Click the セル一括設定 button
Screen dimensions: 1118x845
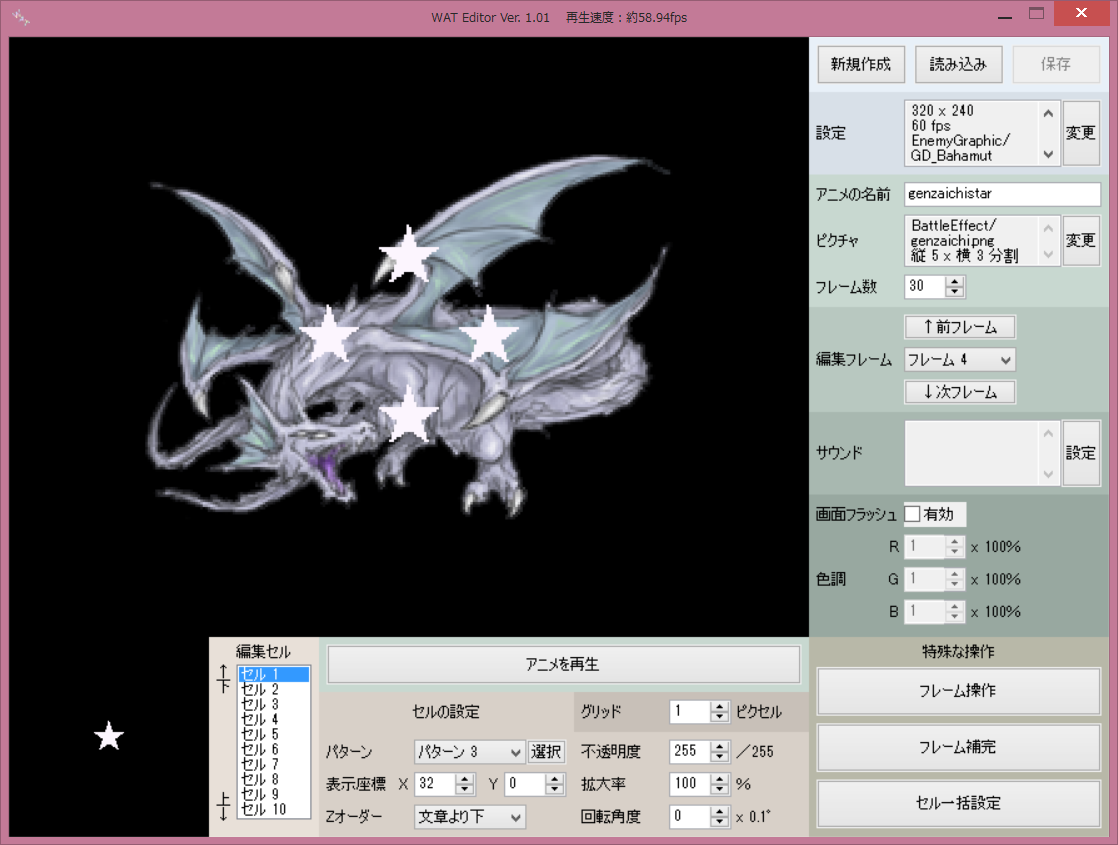click(958, 803)
